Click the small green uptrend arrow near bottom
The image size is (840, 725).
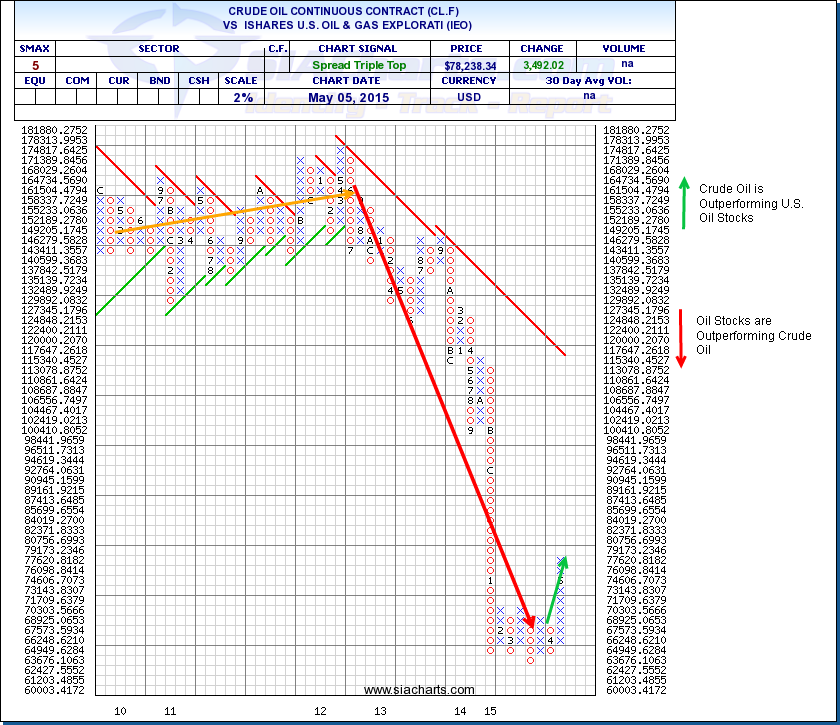pos(556,590)
